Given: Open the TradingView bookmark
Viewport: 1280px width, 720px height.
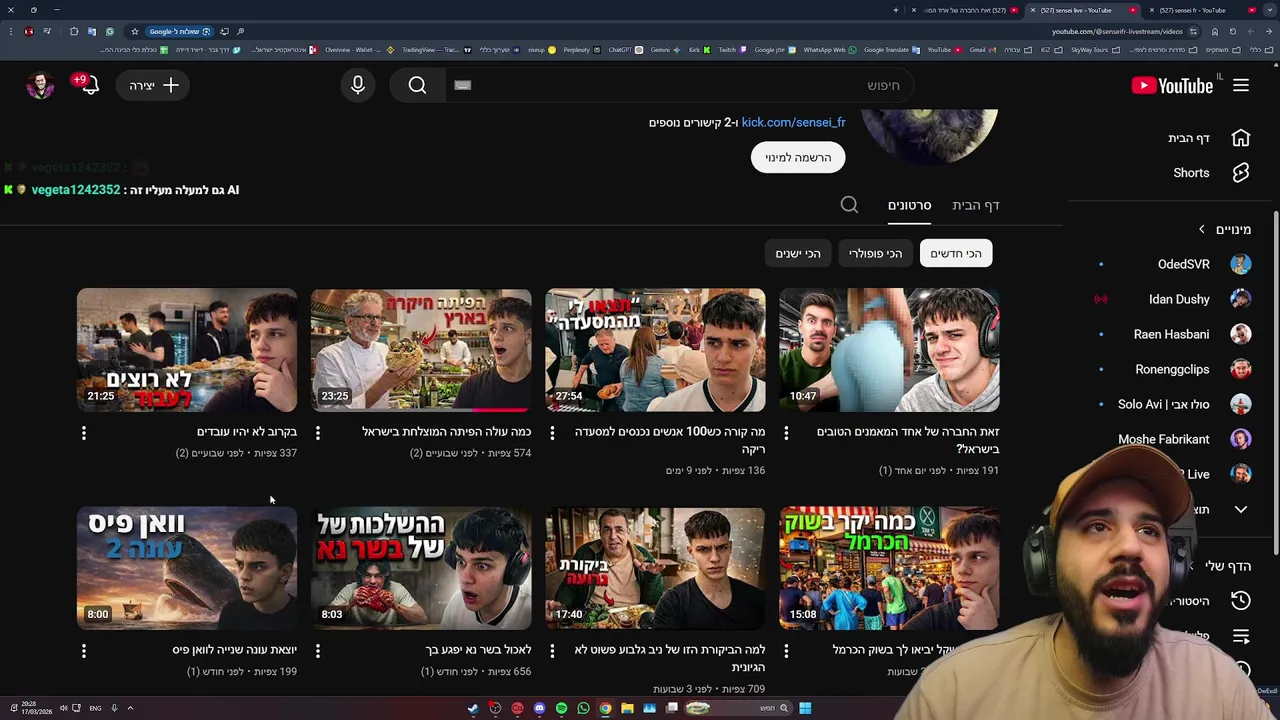Looking at the screenshot, I should click(x=430, y=50).
